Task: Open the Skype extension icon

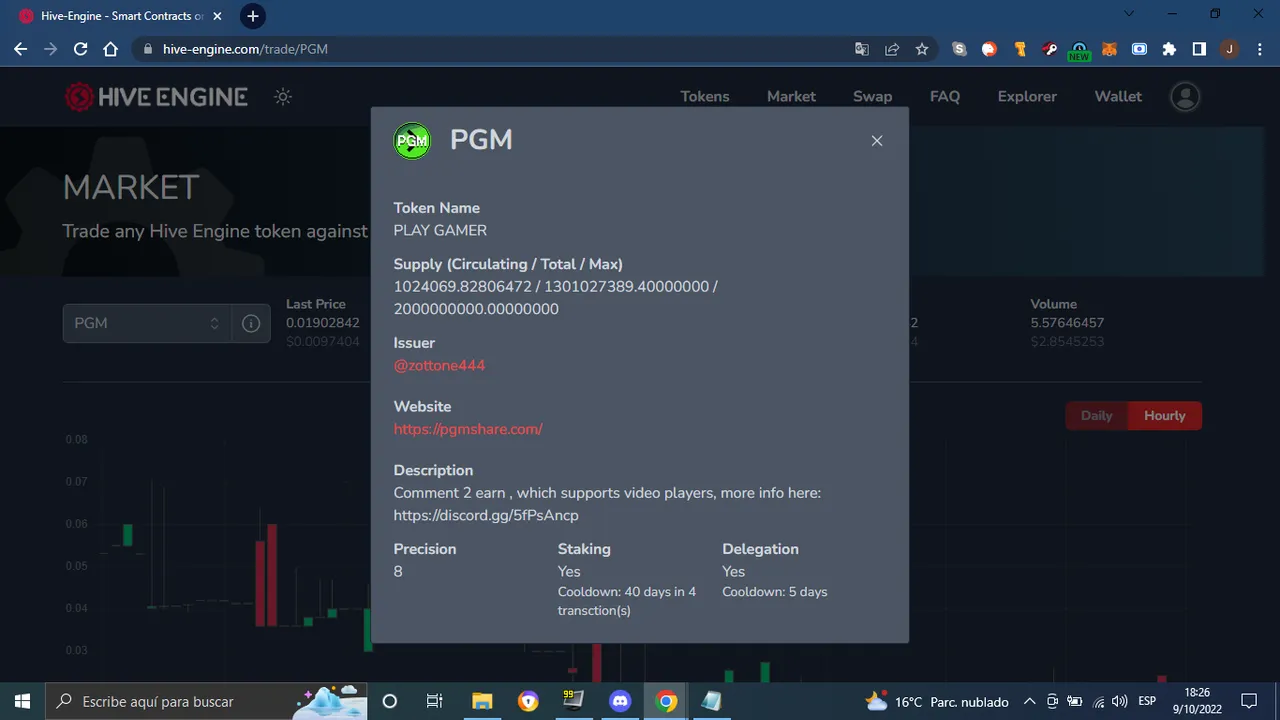Action: [x=960, y=49]
